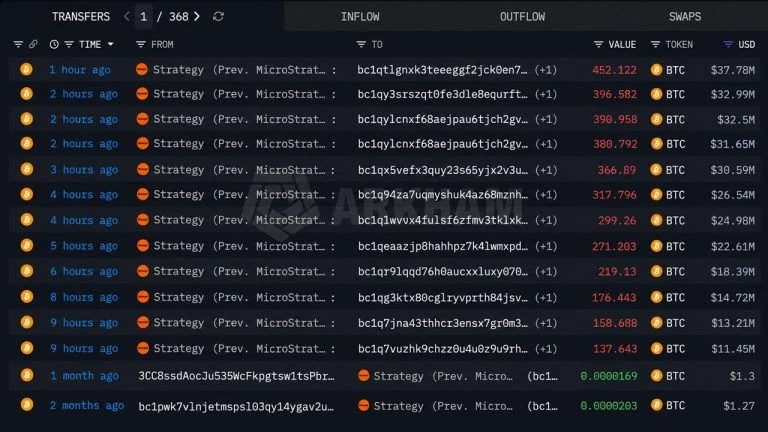This screenshot has height=432, width=768.
Task: Open address bc1qlwvvx4fulsf6zfmv3tklxk…
Action: [442, 220]
